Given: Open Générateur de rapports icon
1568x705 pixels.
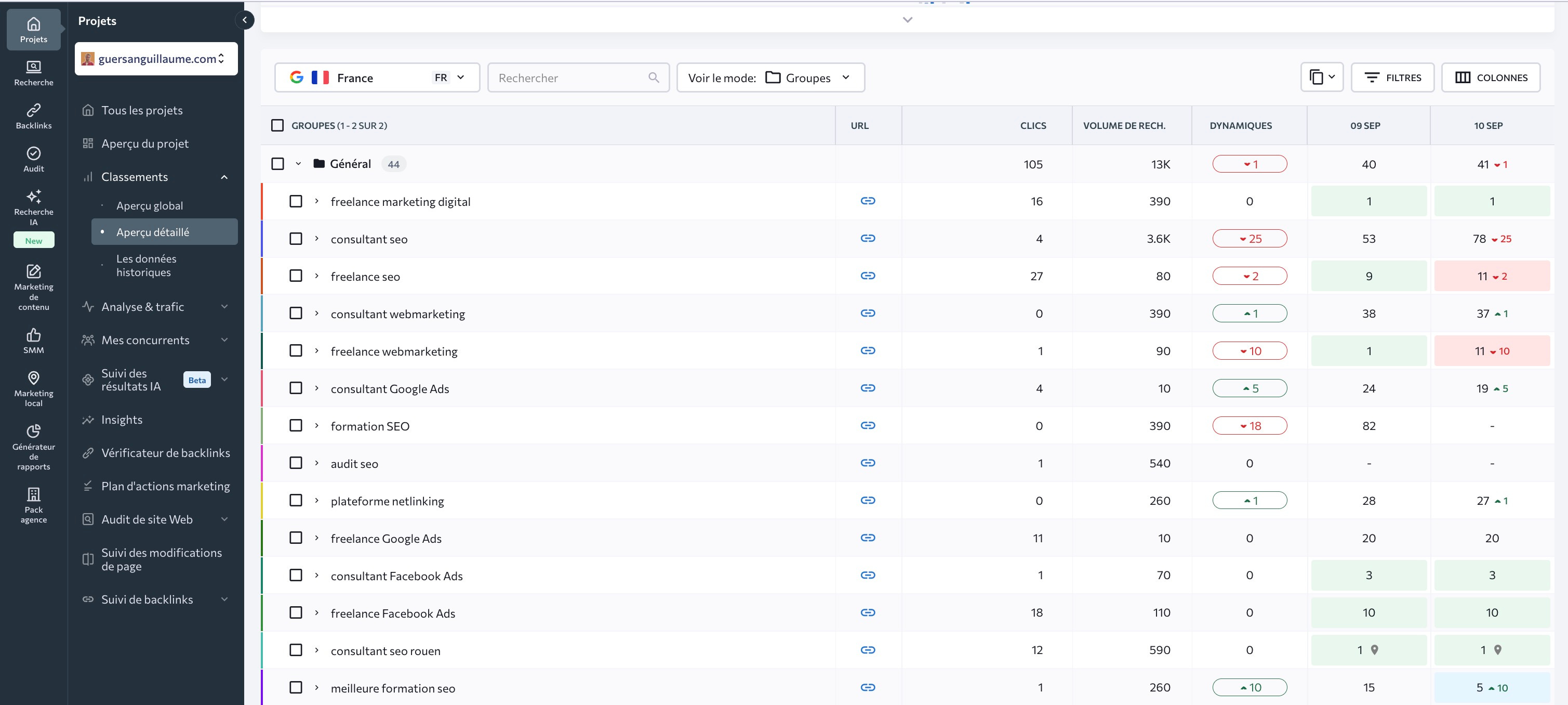Looking at the screenshot, I should click(33, 447).
